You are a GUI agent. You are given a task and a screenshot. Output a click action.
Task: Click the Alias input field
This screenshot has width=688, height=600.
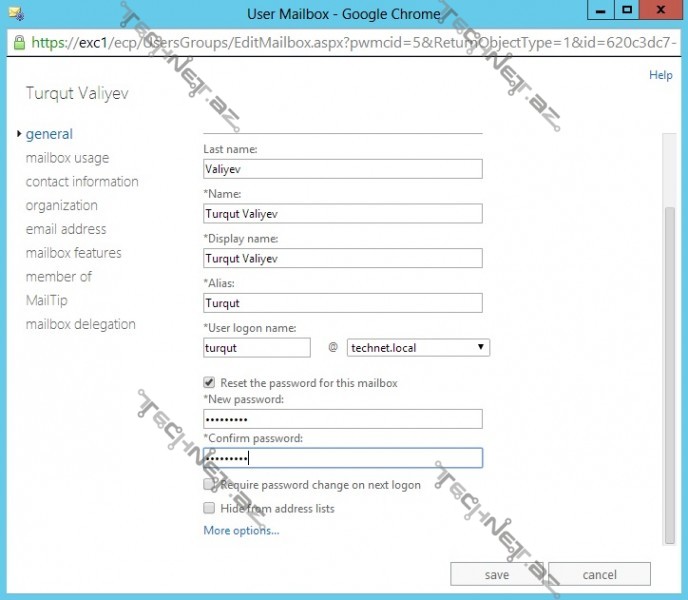(342, 303)
